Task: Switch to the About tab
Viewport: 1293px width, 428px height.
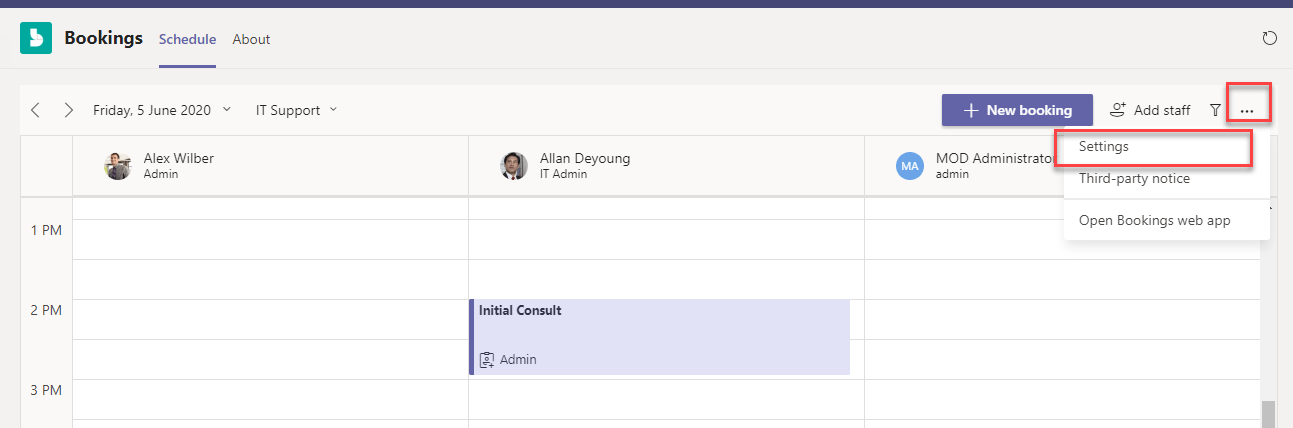Action: coord(251,39)
